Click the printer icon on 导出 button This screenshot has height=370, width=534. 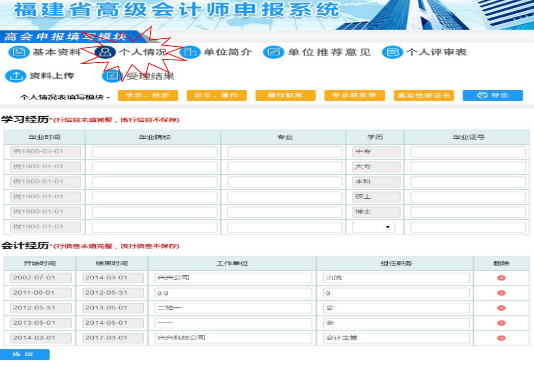coord(482,95)
